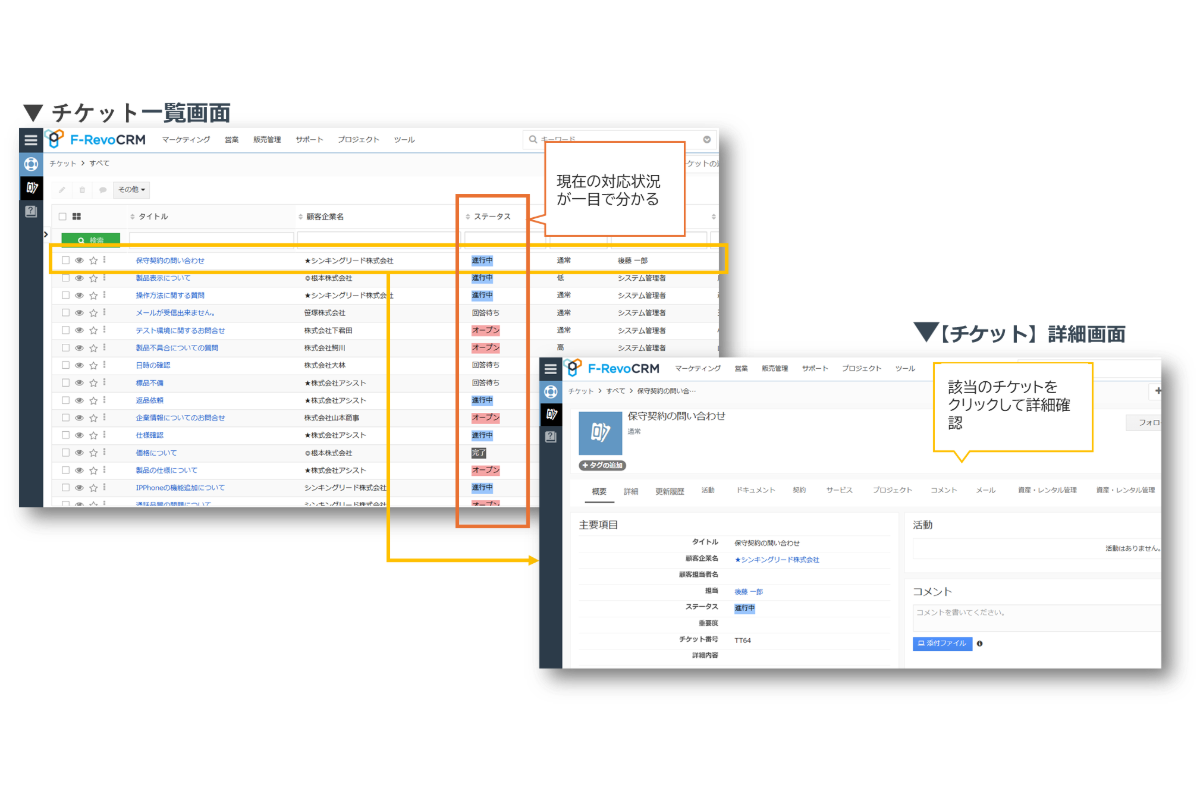This screenshot has width=1200, height=800.
Task: Open the メールが受信出来ません。 ticket link
Action: [175, 313]
